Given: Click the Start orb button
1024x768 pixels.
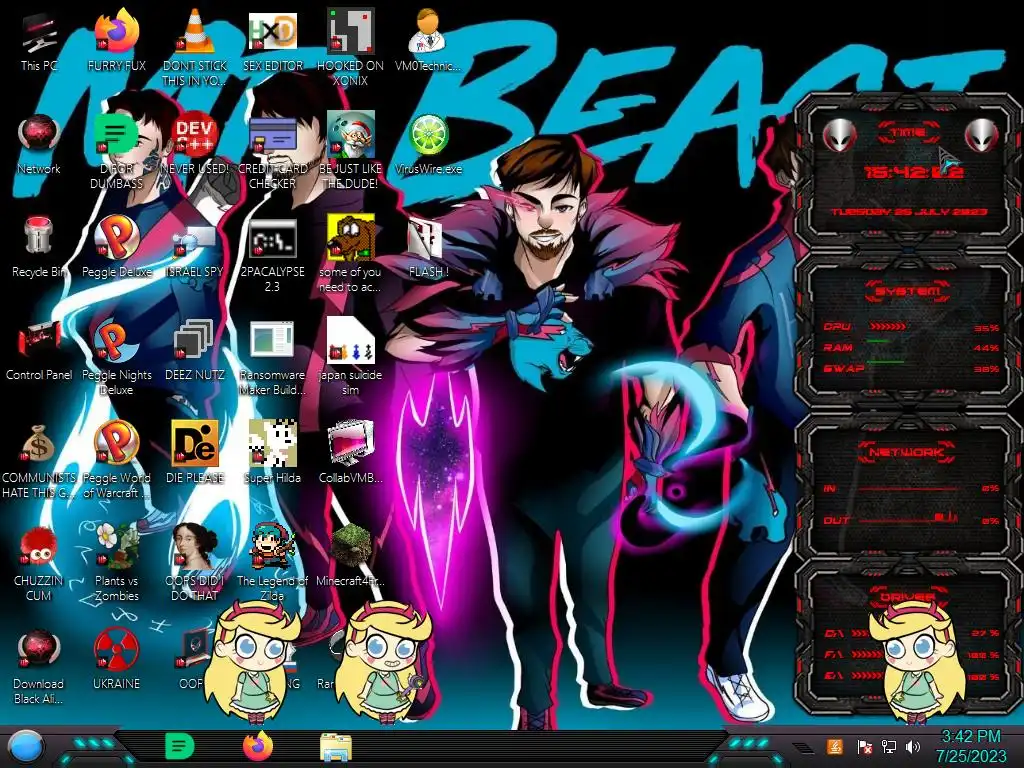Looking at the screenshot, I should pos(25,746).
